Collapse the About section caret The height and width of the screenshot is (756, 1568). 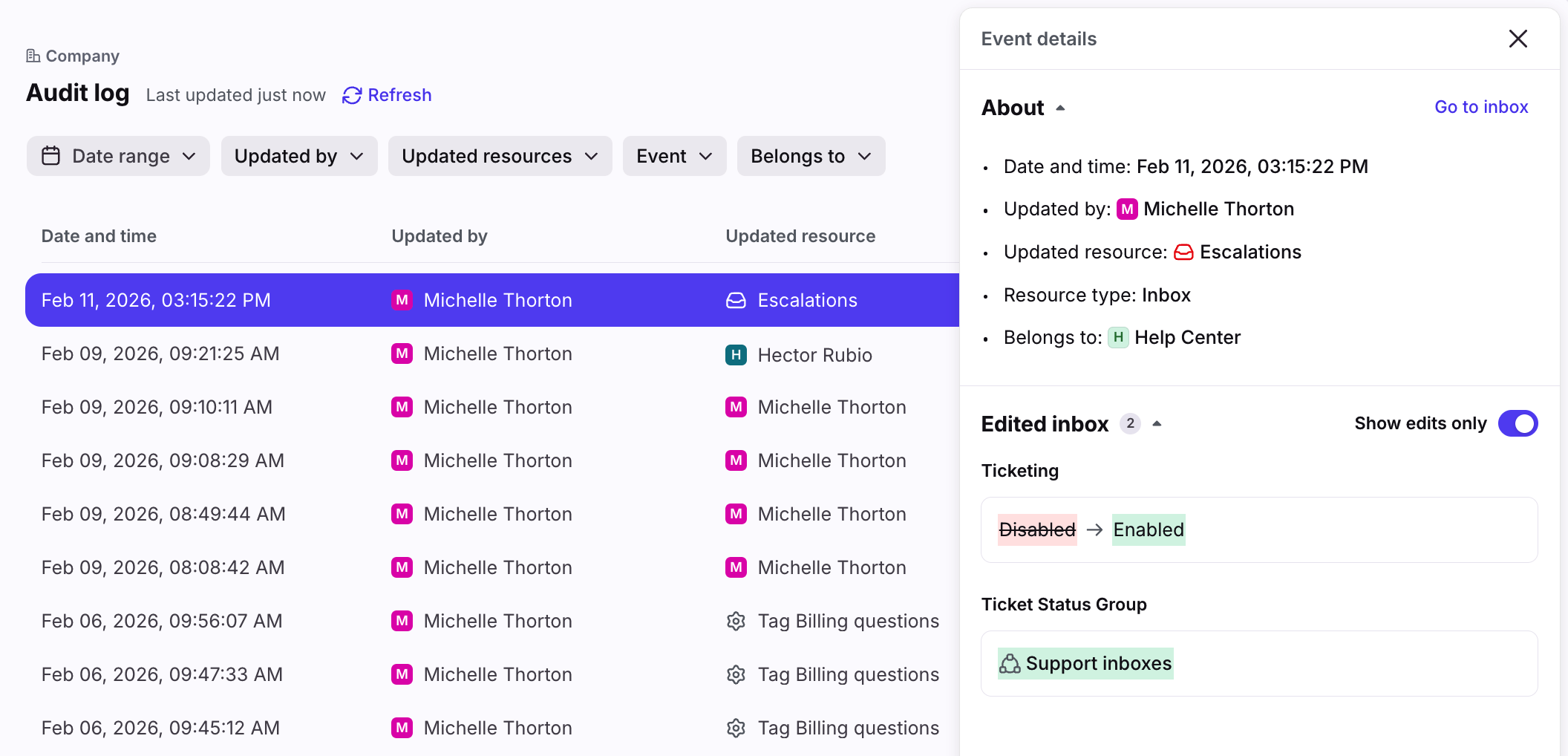click(x=1061, y=108)
